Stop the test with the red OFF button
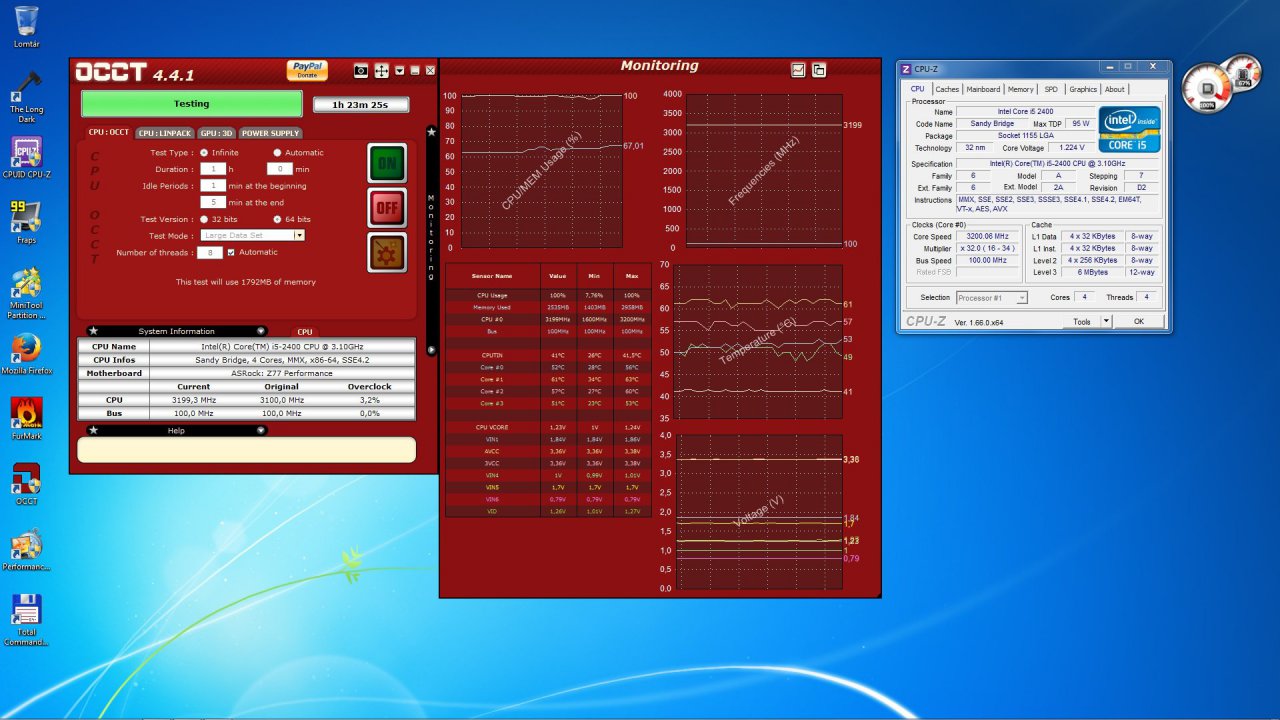The image size is (1280, 720). 386,208
